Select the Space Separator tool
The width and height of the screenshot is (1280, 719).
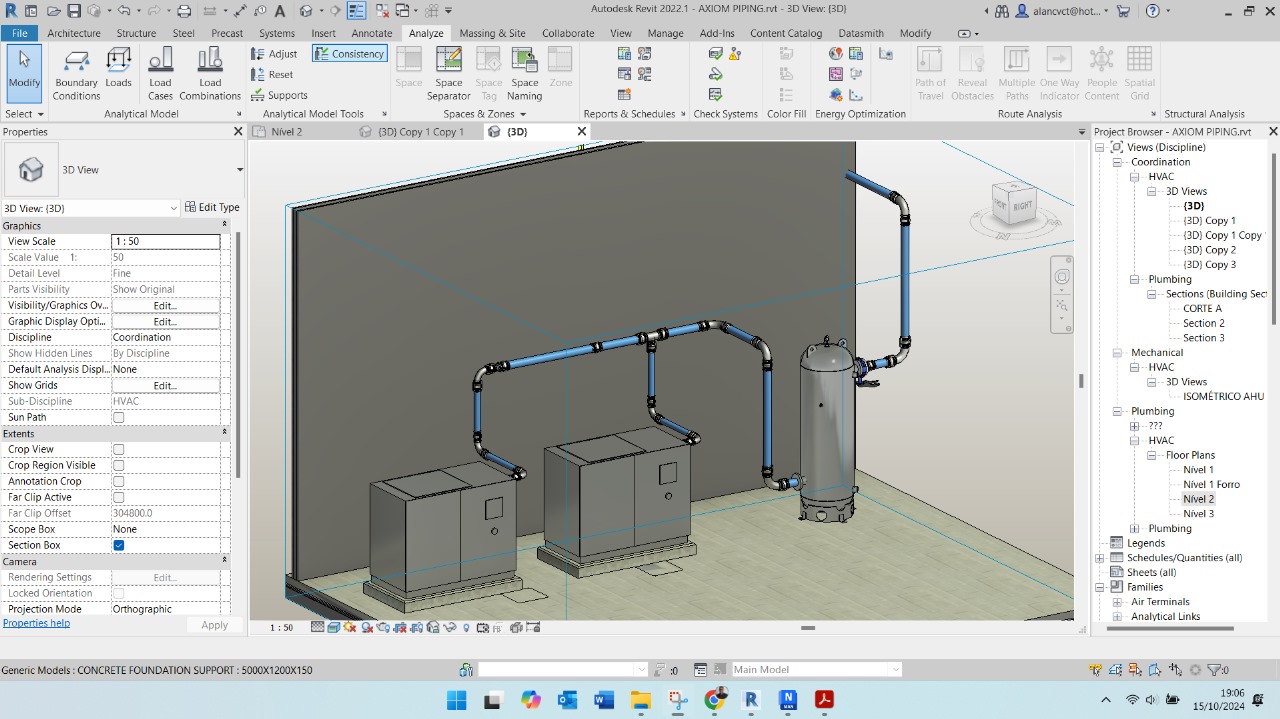coord(448,73)
